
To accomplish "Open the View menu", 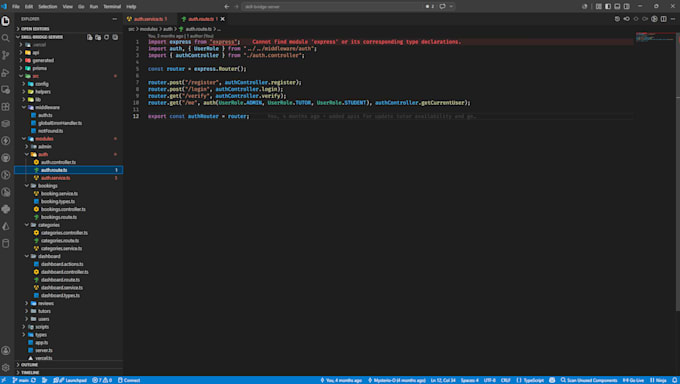I will click(68, 7).
